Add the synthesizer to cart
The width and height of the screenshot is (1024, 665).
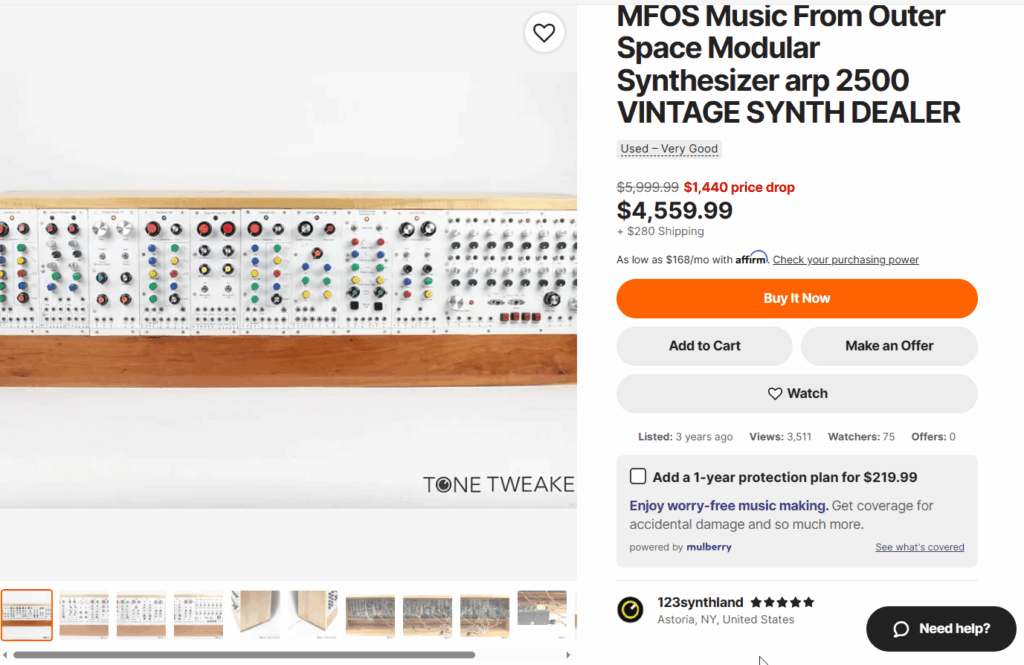pos(704,346)
